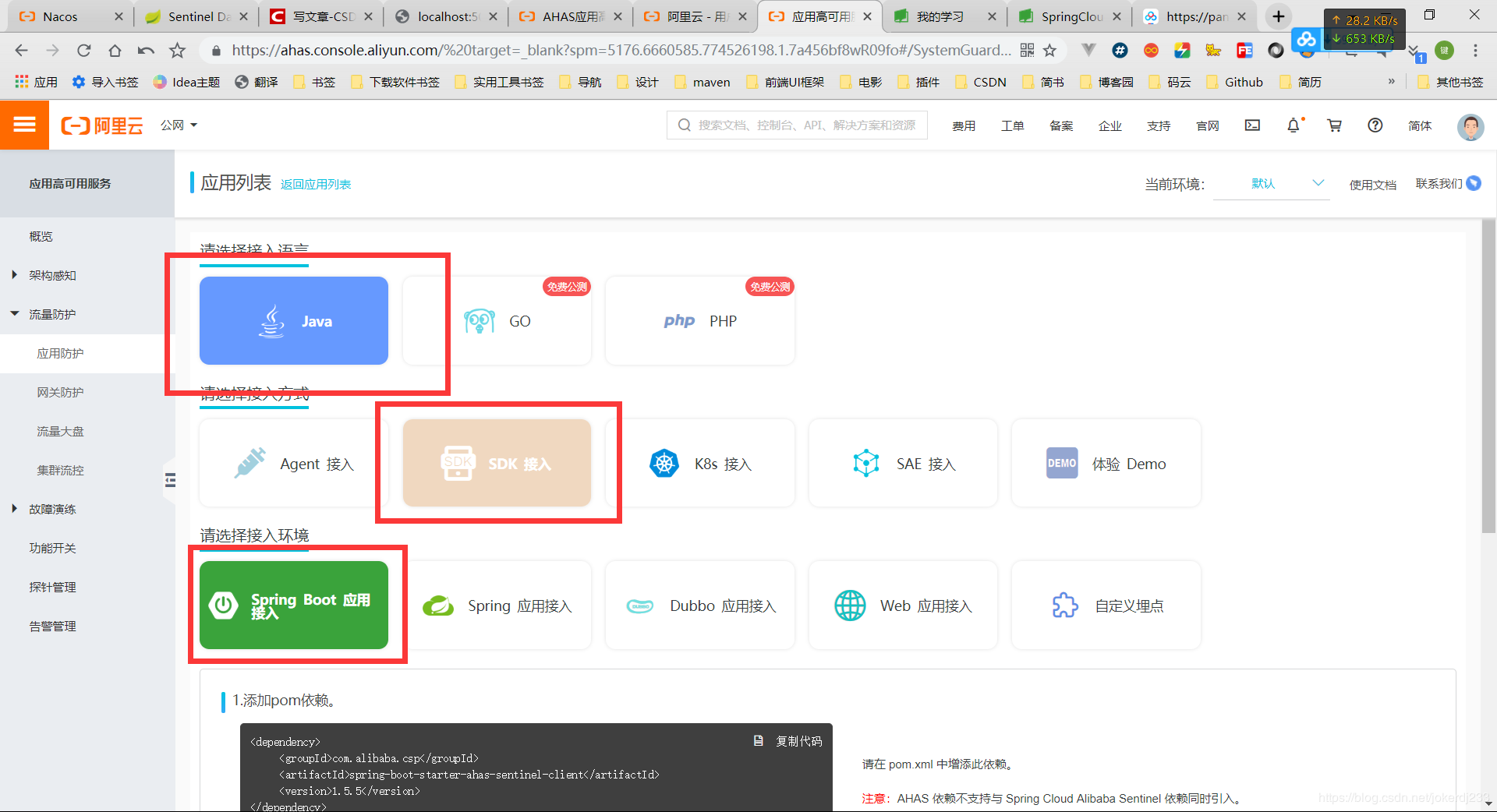Image resolution: width=1497 pixels, height=812 pixels.
Task: Expand the 故障演练 sidebar section
Action: (x=52, y=509)
